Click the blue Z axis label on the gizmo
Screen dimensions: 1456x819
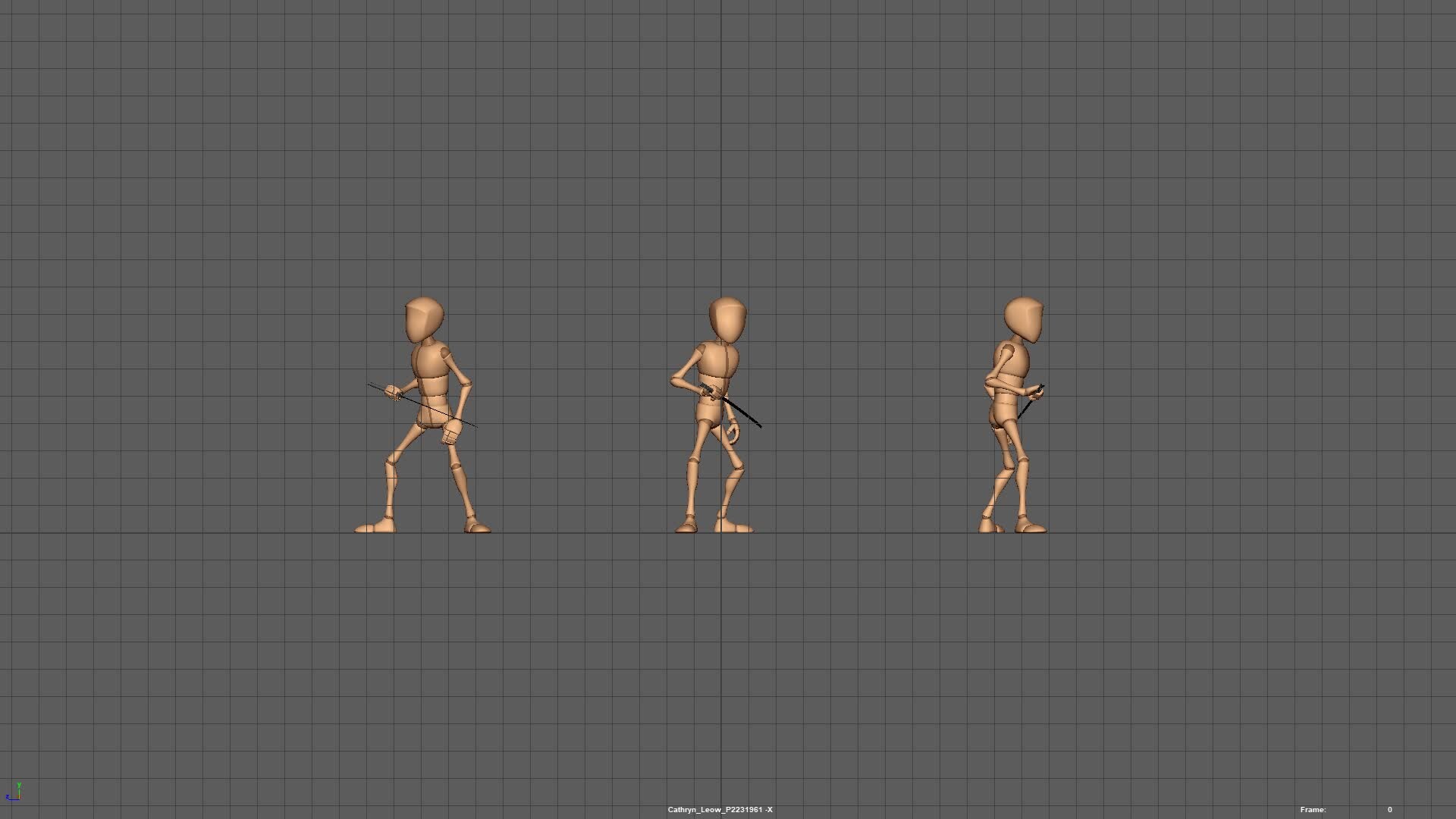click(8, 797)
